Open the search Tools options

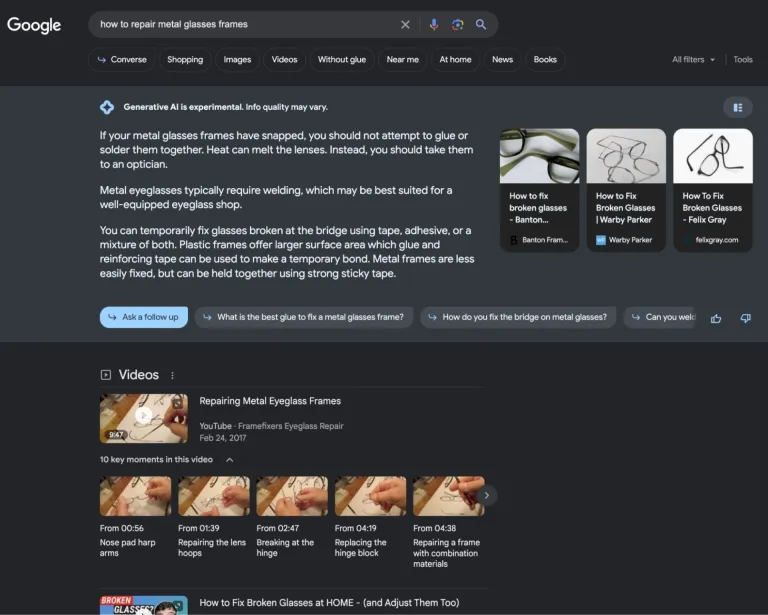(743, 59)
